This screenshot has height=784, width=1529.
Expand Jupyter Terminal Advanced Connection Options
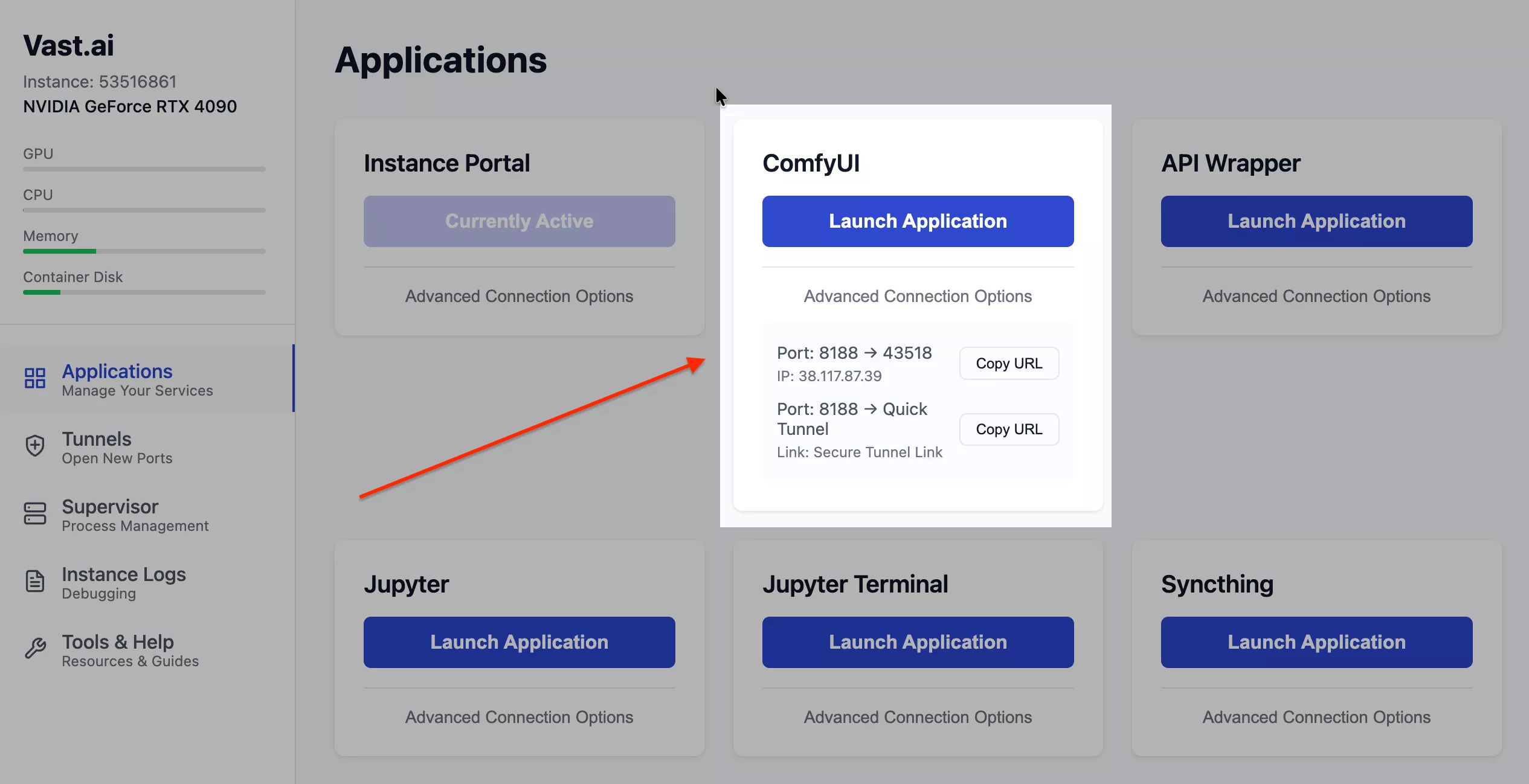918,717
